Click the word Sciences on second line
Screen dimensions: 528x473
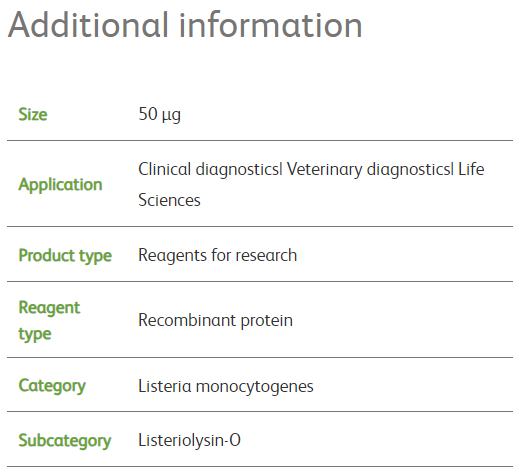169,200
